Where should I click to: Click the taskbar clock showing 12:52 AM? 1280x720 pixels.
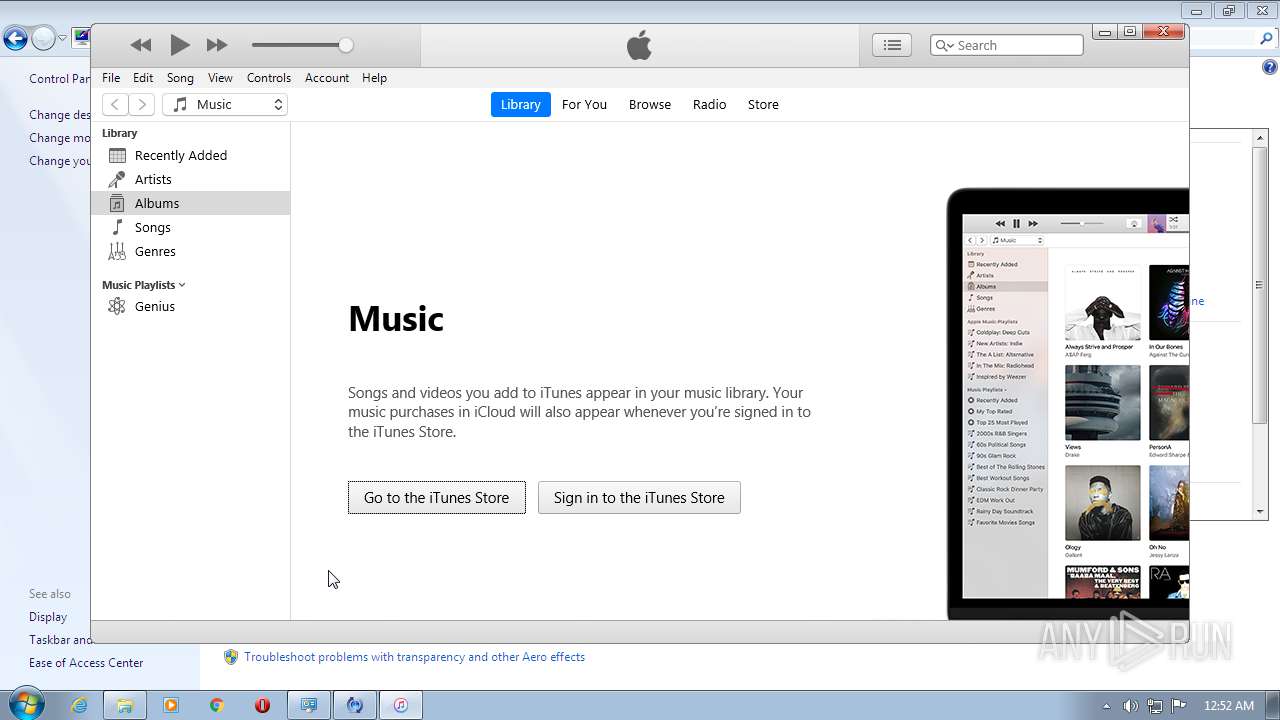point(1229,705)
